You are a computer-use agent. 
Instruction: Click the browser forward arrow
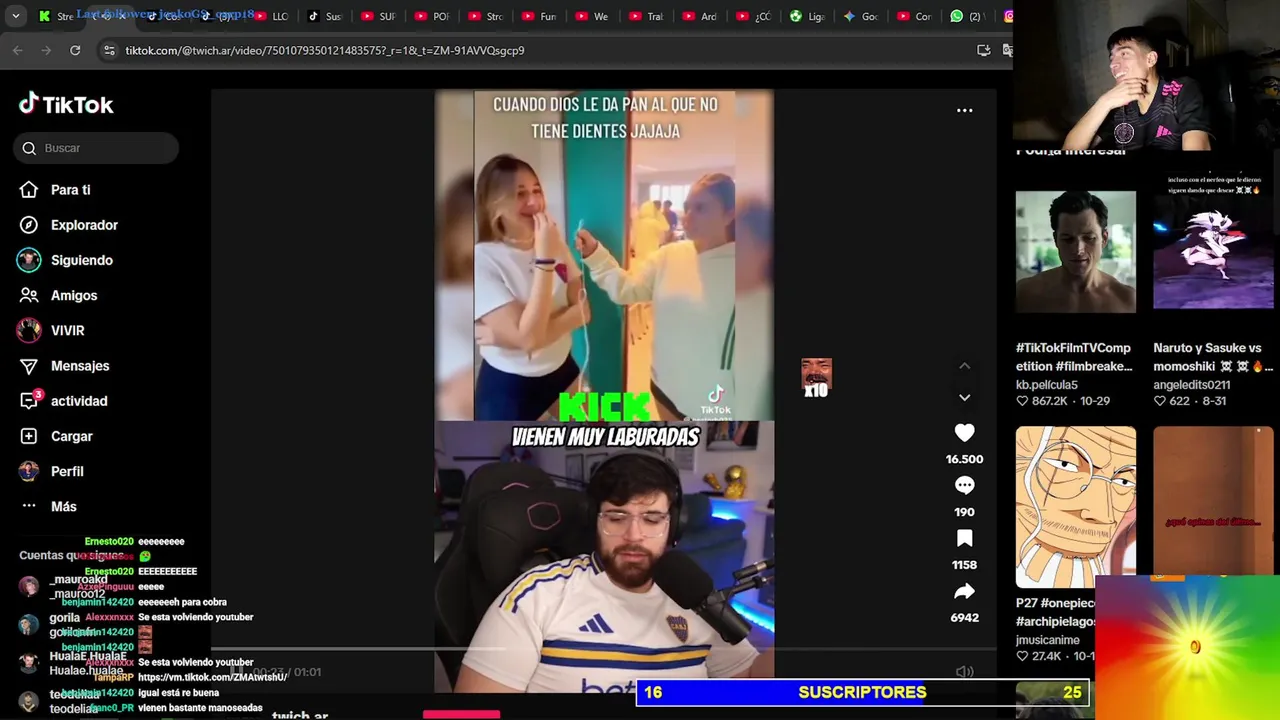tap(46, 50)
